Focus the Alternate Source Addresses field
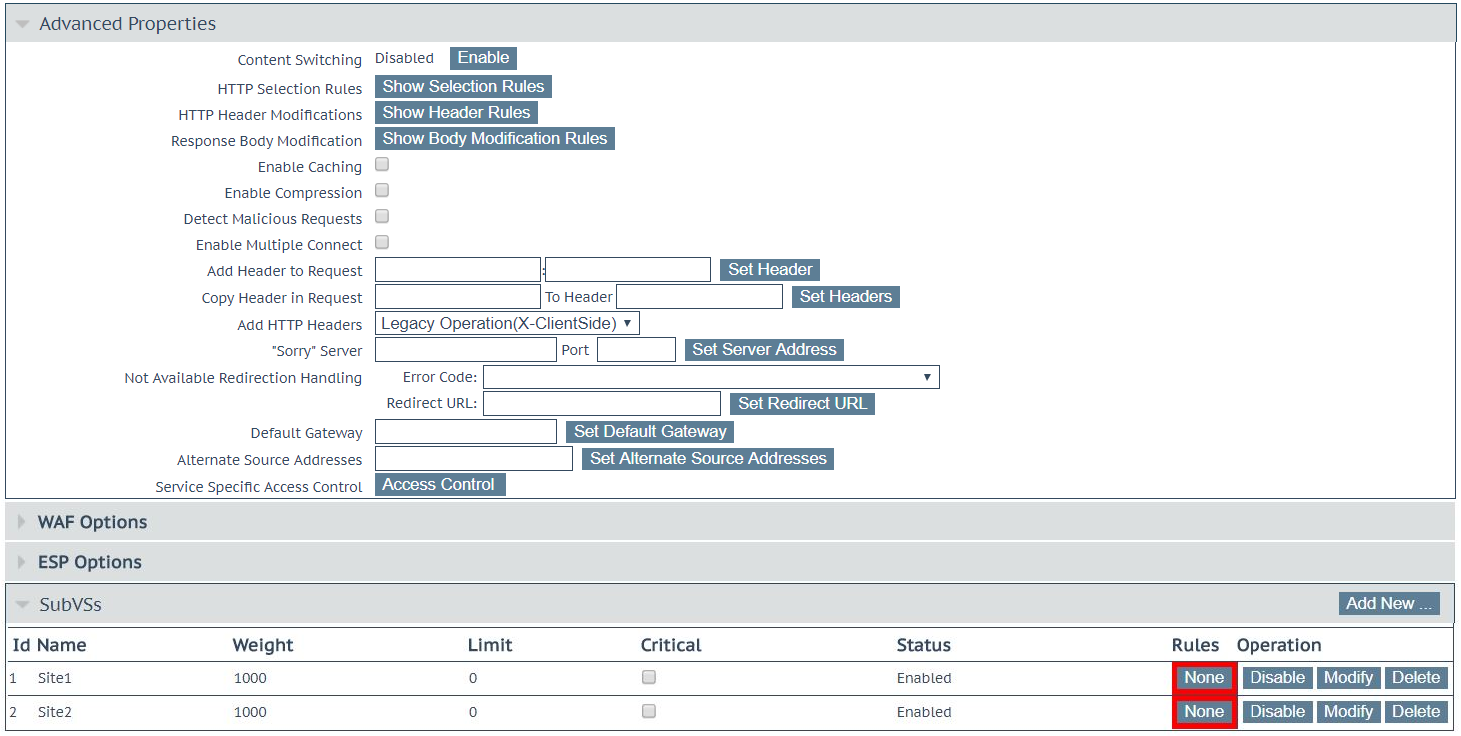The image size is (1461, 736). (473, 458)
